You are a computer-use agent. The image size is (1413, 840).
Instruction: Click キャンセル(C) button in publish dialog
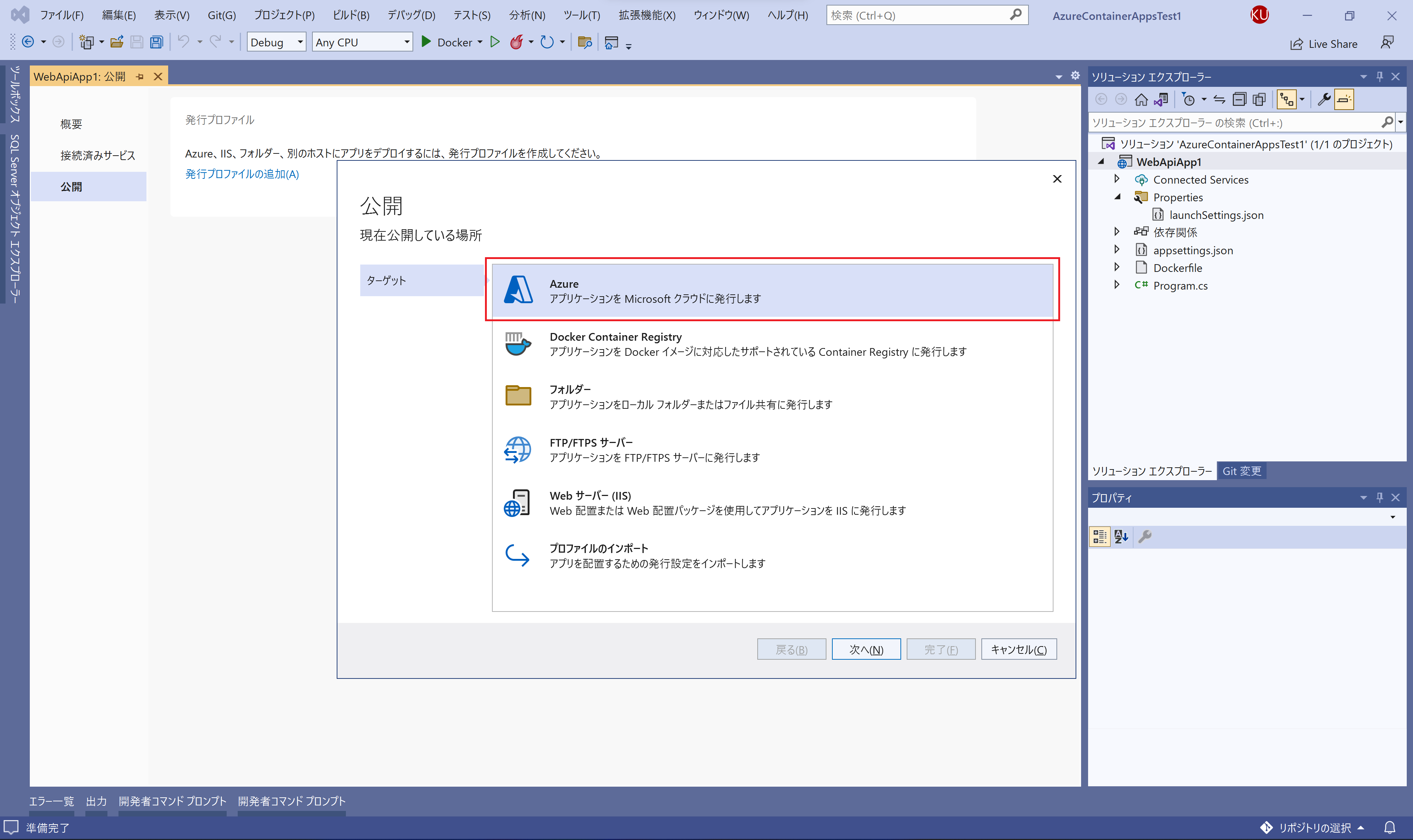click(x=1019, y=649)
